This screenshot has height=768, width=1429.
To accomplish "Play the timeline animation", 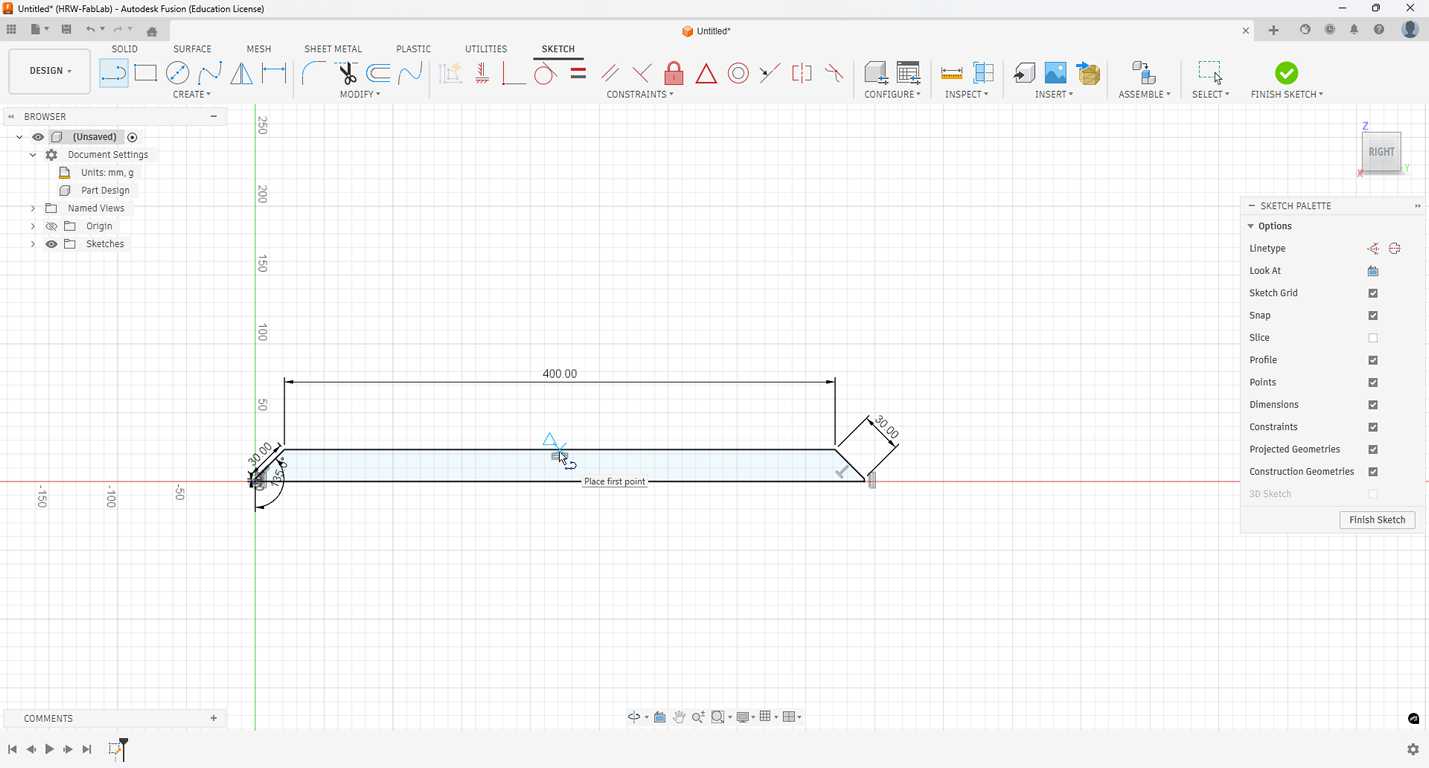I will [49, 749].
